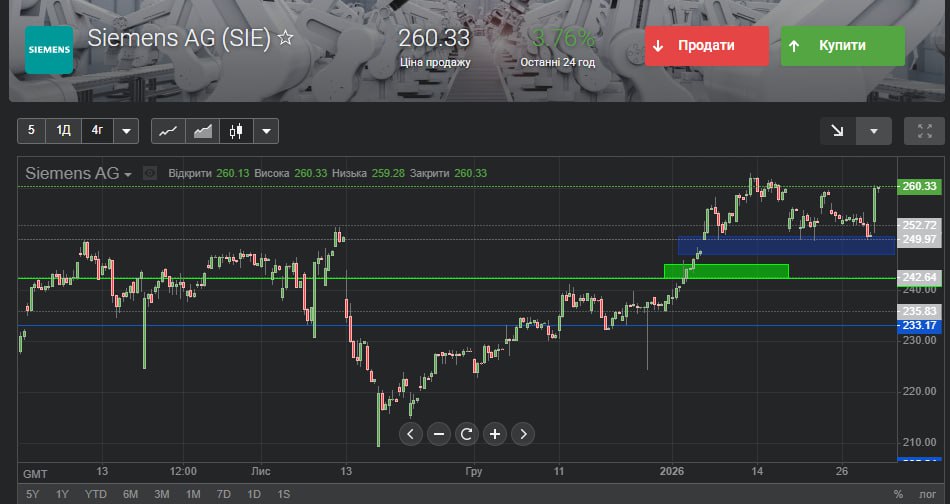Toggle Siemens AG series visibility eye
Viewport: 950px width, 504px height.
[150, 173]
